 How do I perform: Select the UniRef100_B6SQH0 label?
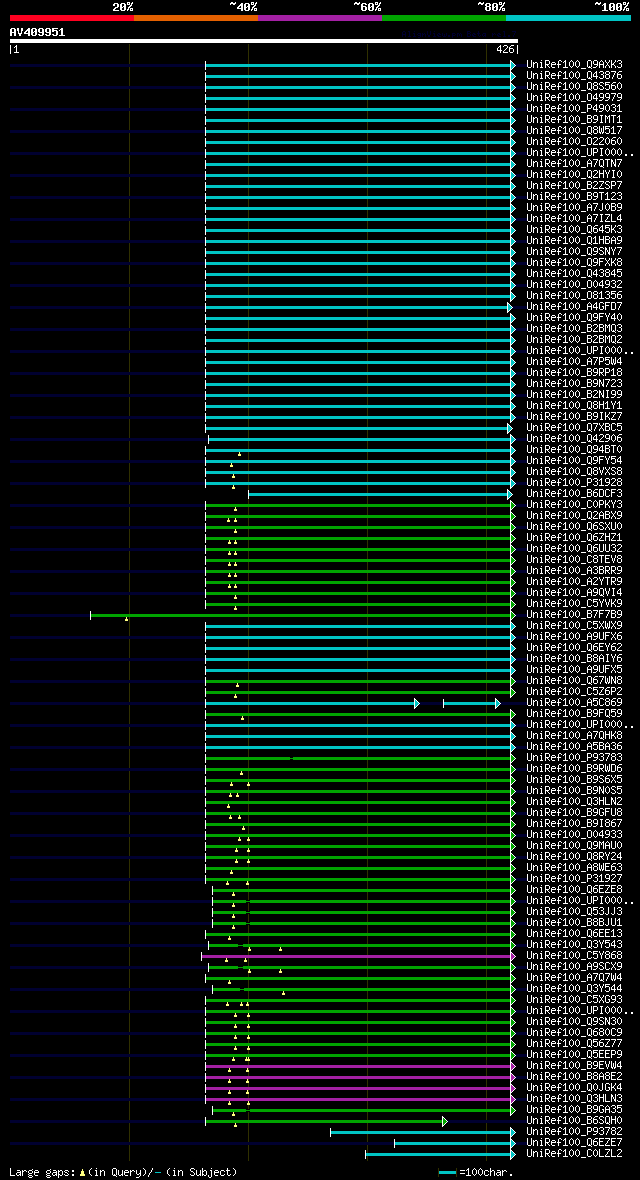coord(574,1121)
